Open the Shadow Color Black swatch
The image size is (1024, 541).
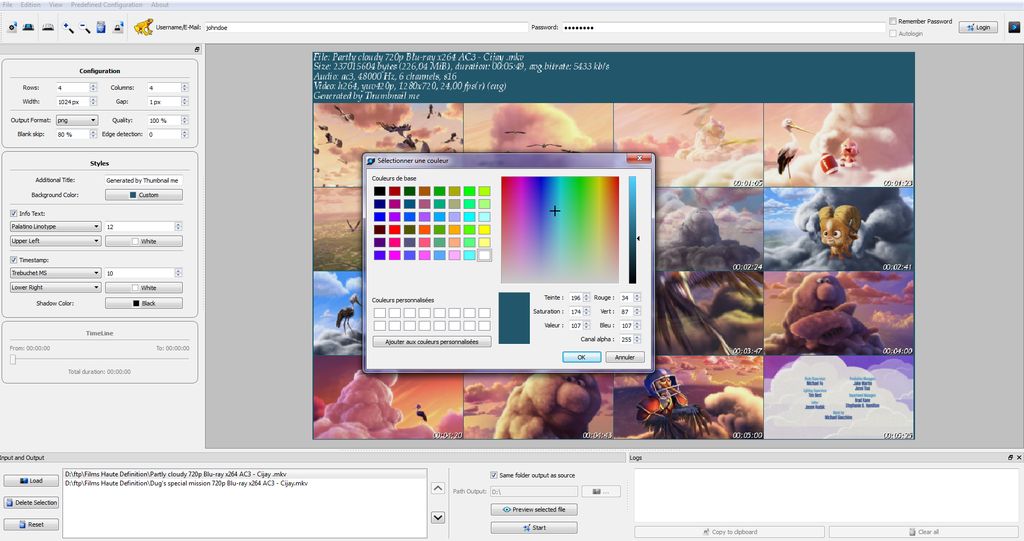tap(144, 303)
